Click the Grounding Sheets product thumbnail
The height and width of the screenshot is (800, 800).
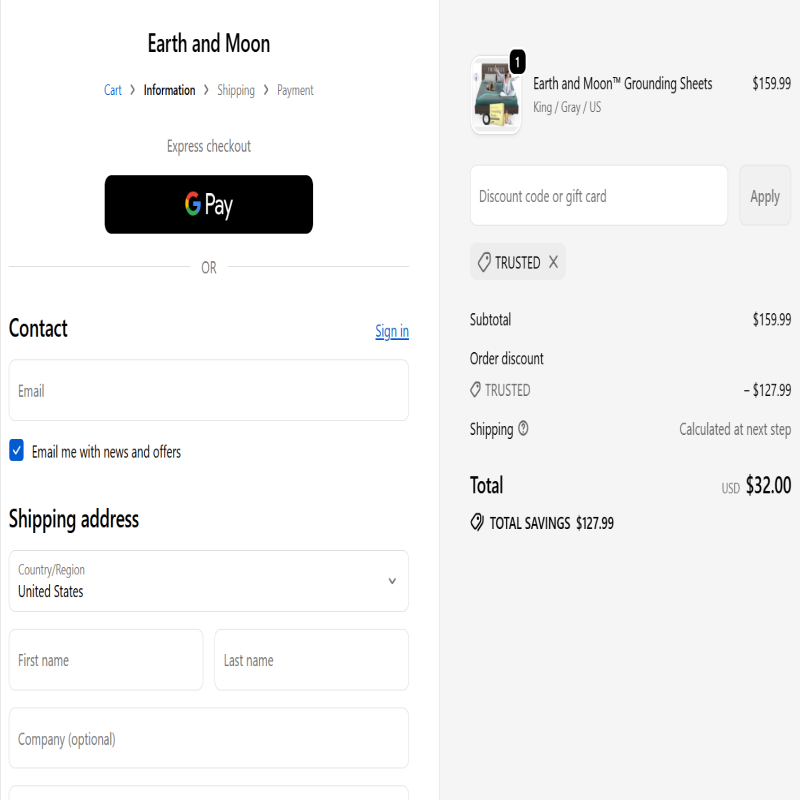coord(495,96)
